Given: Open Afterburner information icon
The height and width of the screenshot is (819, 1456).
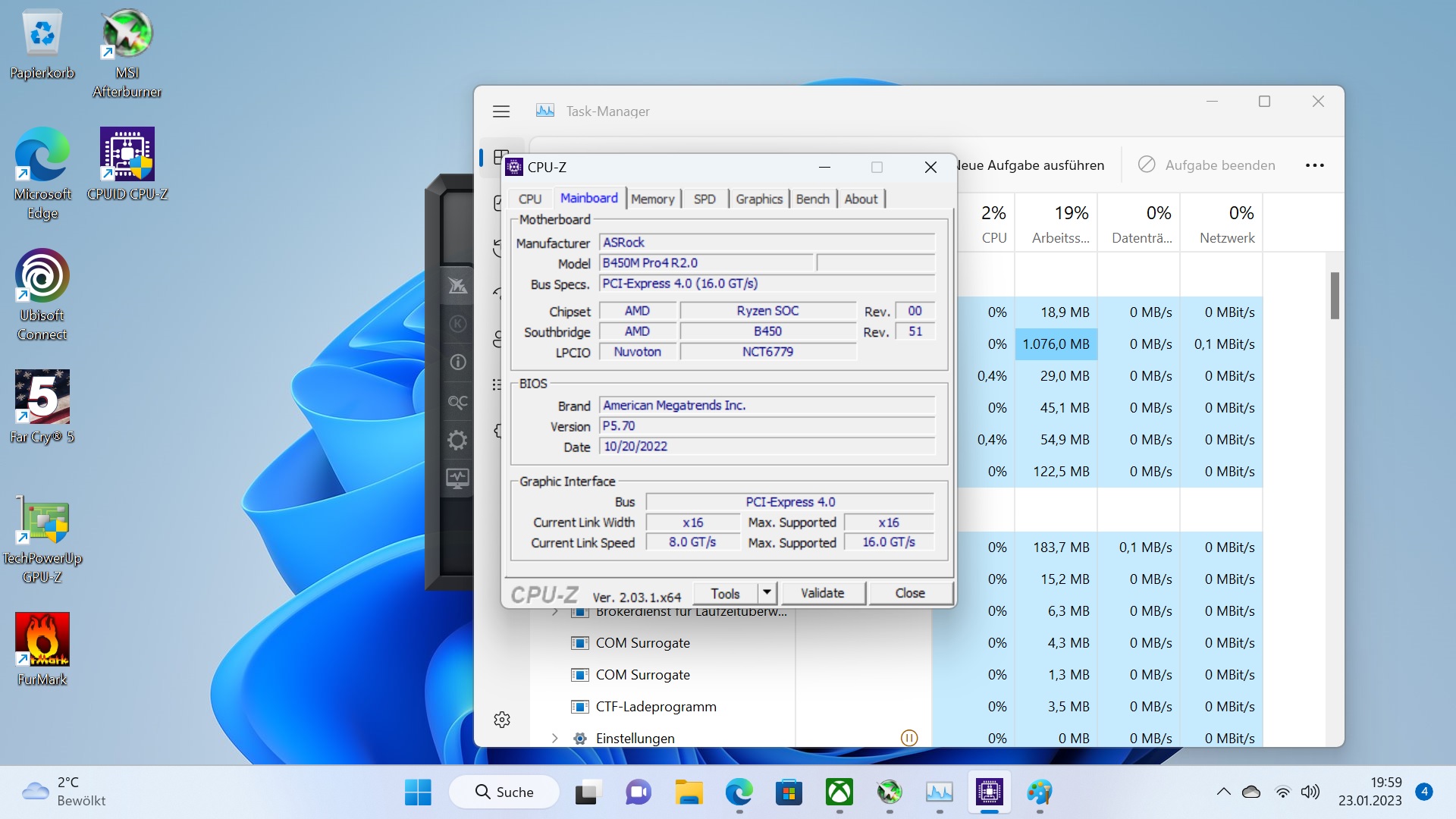Looking at the screenshot, I should point(457,362).
